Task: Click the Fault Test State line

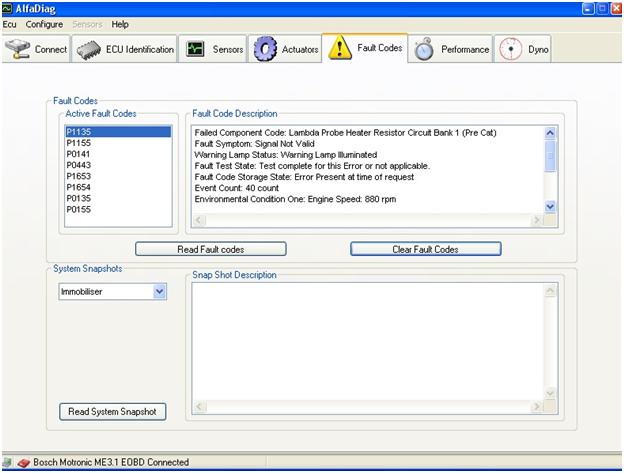Action: [312, 166]
